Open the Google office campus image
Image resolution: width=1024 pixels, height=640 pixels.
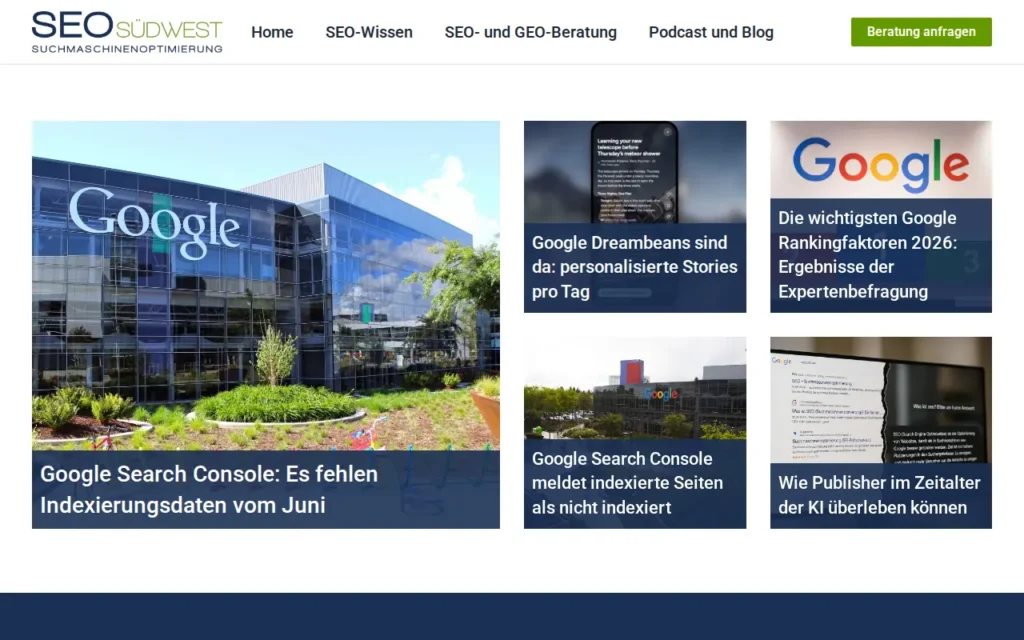[x=635, y=388]
